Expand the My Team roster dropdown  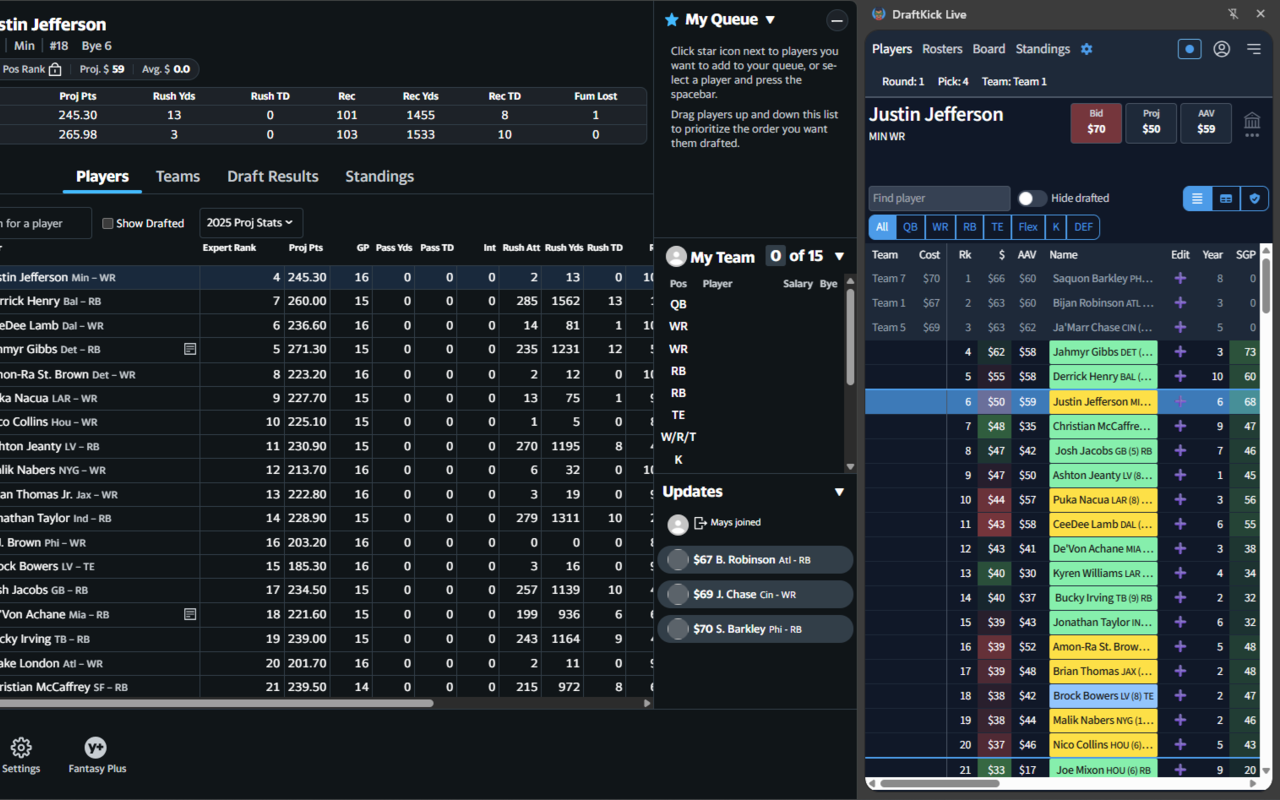[x=840, y=256]
